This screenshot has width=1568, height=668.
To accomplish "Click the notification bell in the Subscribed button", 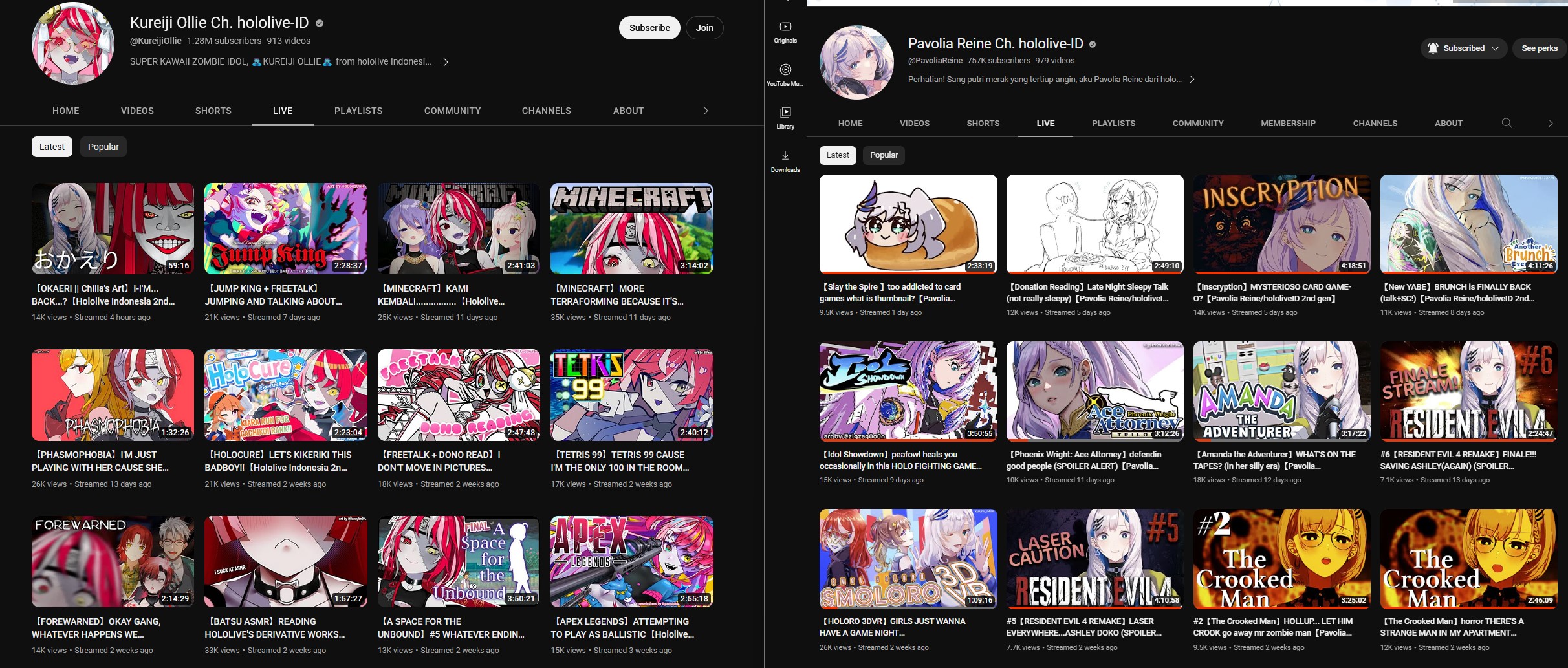I will (x=1433, y=48).
